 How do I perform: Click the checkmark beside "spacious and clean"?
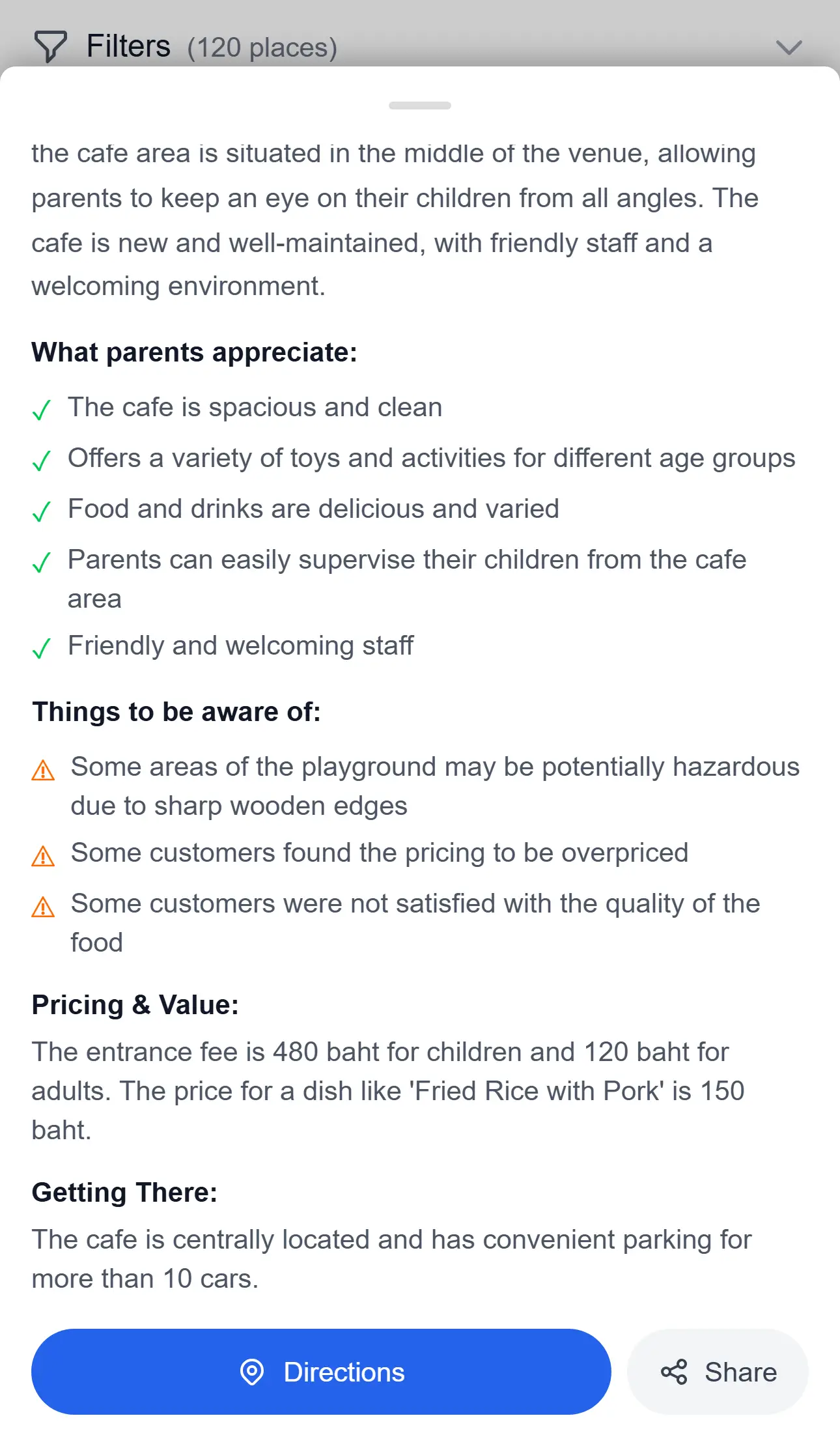point(42,410)
